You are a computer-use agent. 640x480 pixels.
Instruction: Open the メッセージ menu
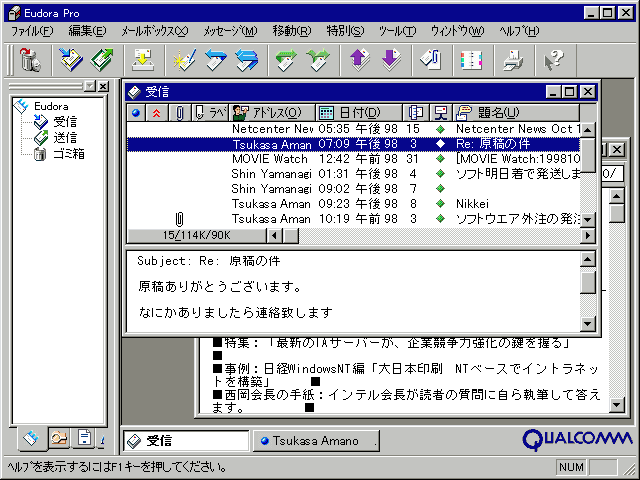click(x=230, y=31)
